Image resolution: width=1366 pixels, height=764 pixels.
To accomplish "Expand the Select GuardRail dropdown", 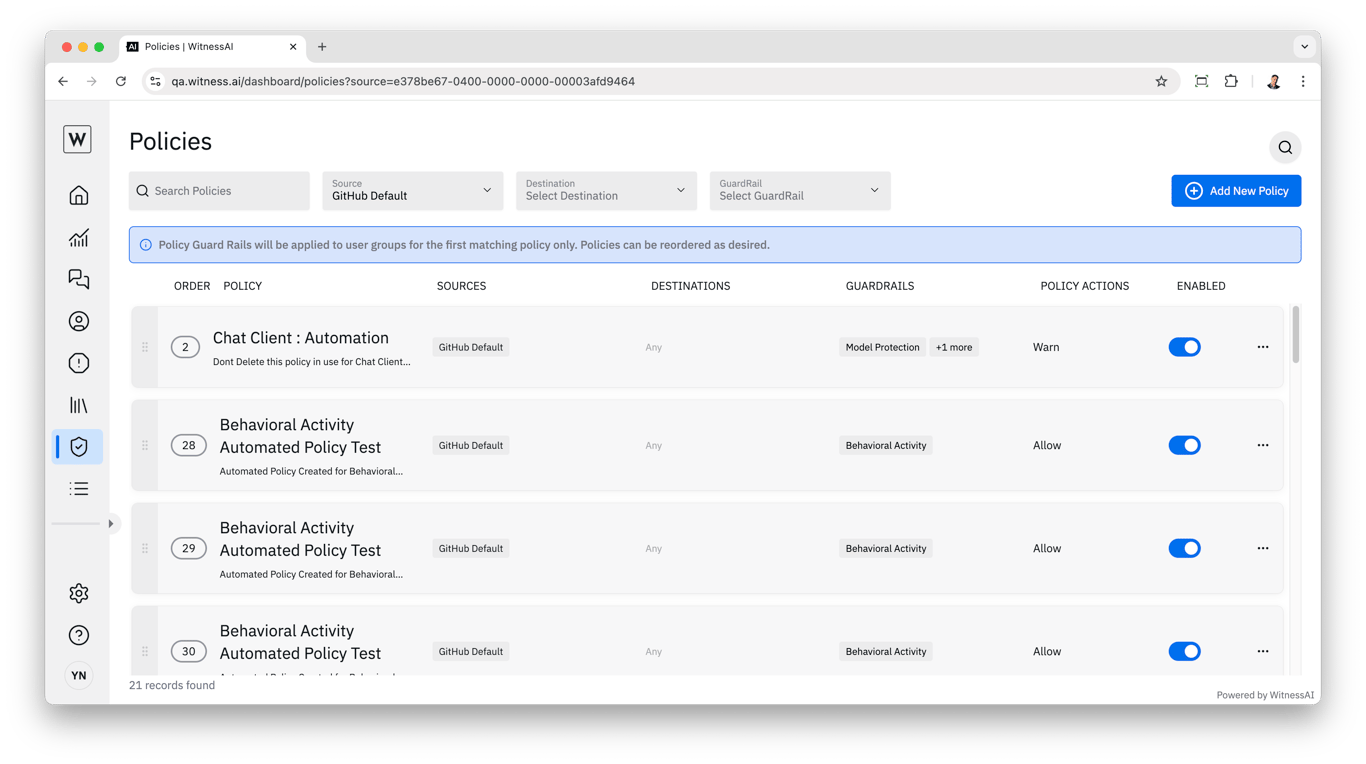I will tap(799, 191).
